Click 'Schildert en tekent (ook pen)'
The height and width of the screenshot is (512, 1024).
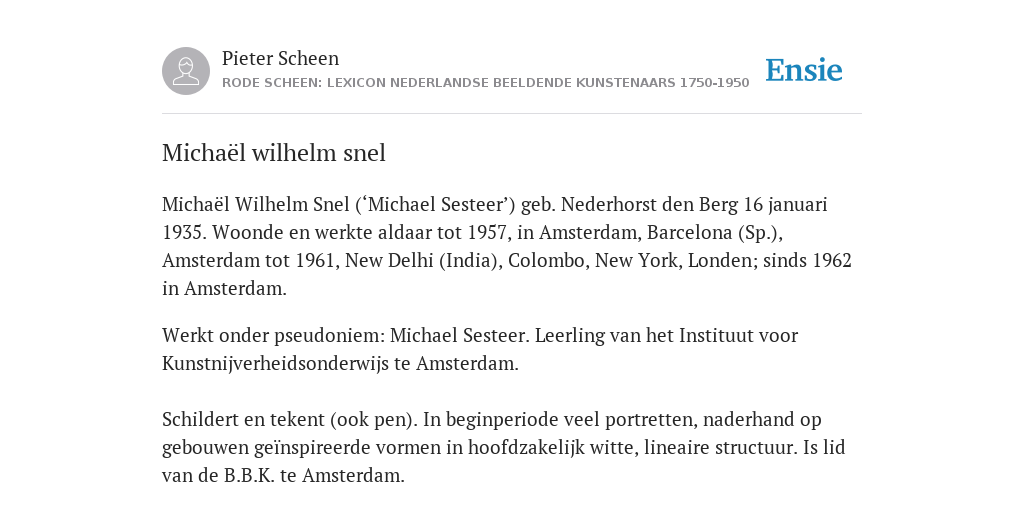coord(289,419)
